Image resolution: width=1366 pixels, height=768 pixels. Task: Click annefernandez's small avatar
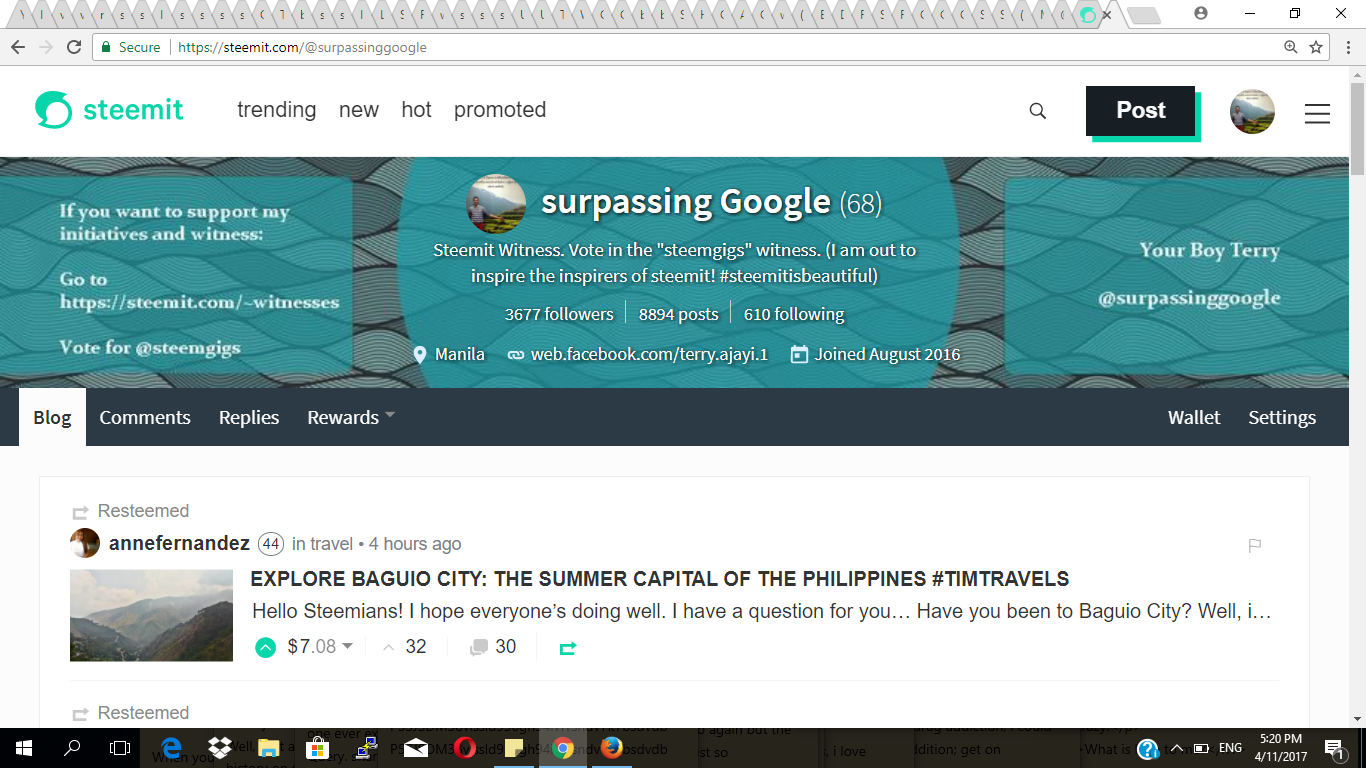click(85, 543)
